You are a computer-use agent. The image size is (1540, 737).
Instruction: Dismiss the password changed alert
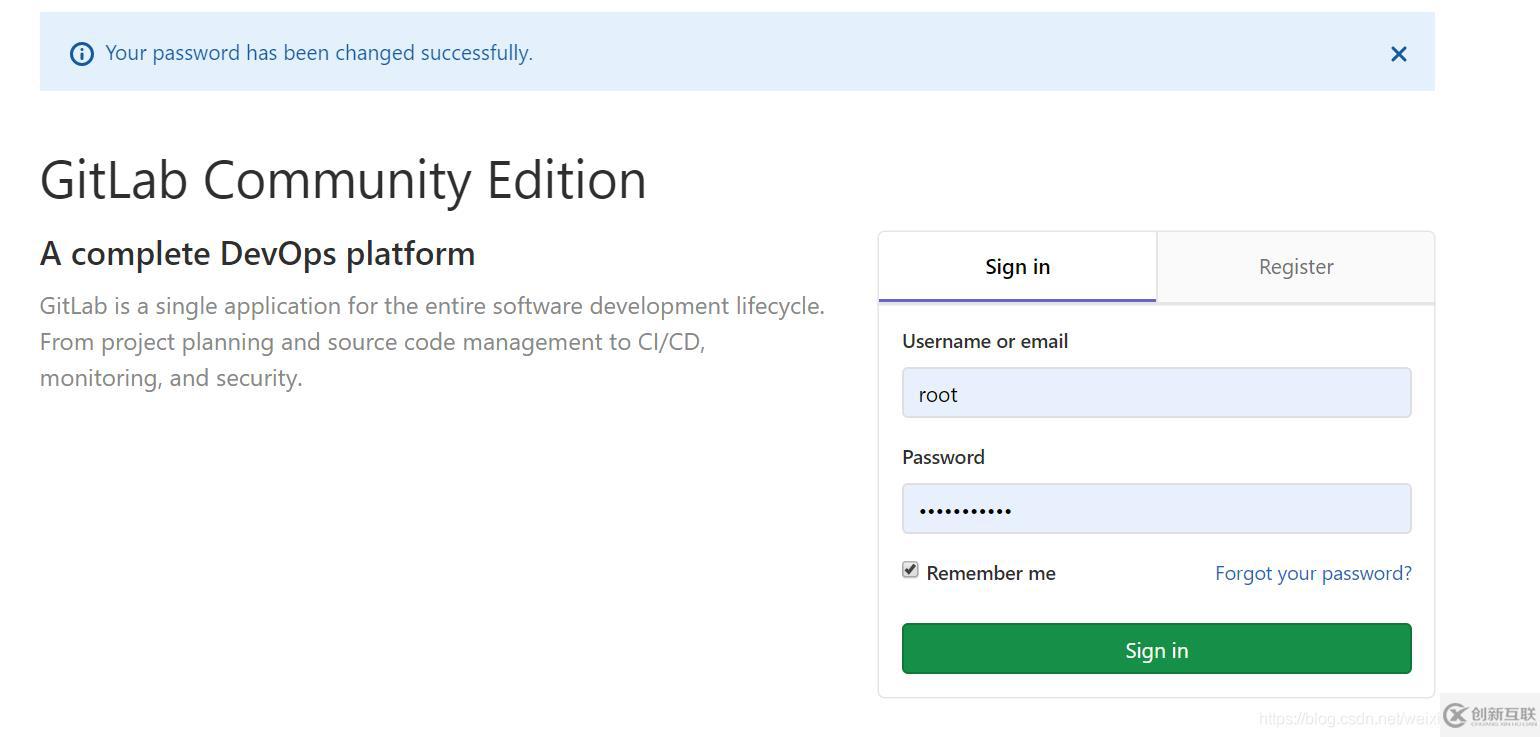click(x=1398, y=54)
